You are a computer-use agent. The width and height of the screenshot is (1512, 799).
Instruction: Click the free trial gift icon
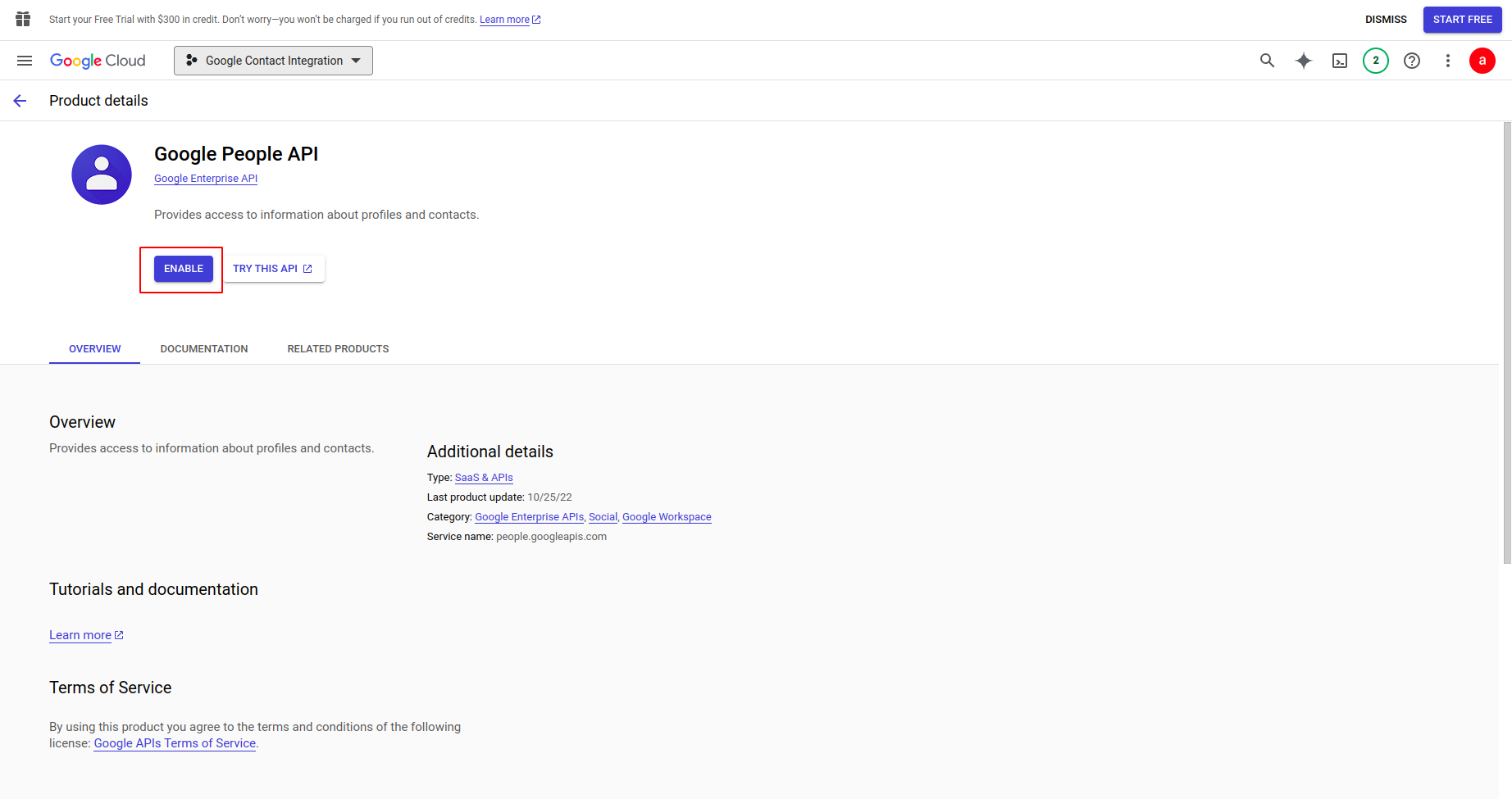click(23, 19)
